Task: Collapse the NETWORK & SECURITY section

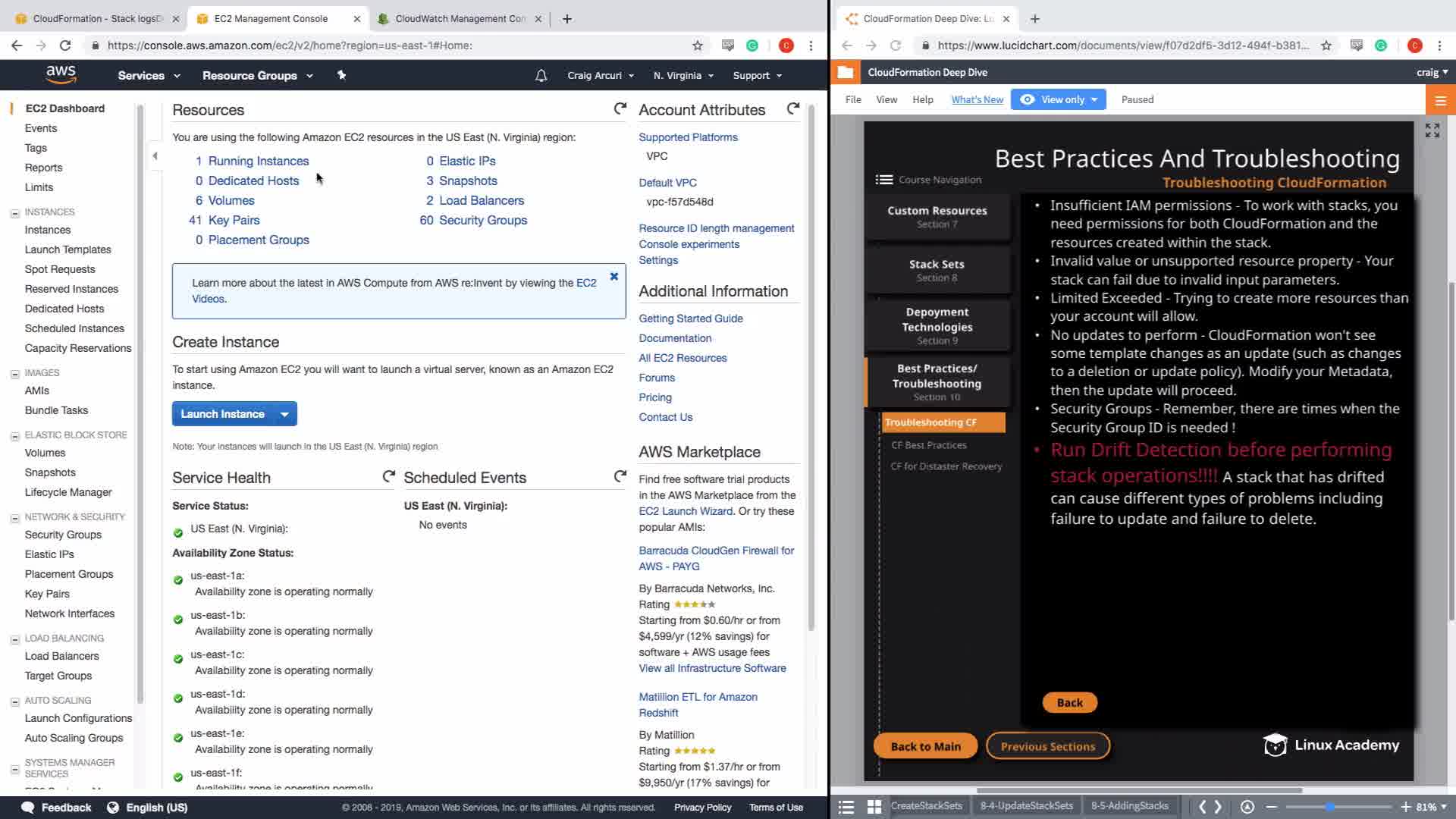Action: [x=14, y=518]
